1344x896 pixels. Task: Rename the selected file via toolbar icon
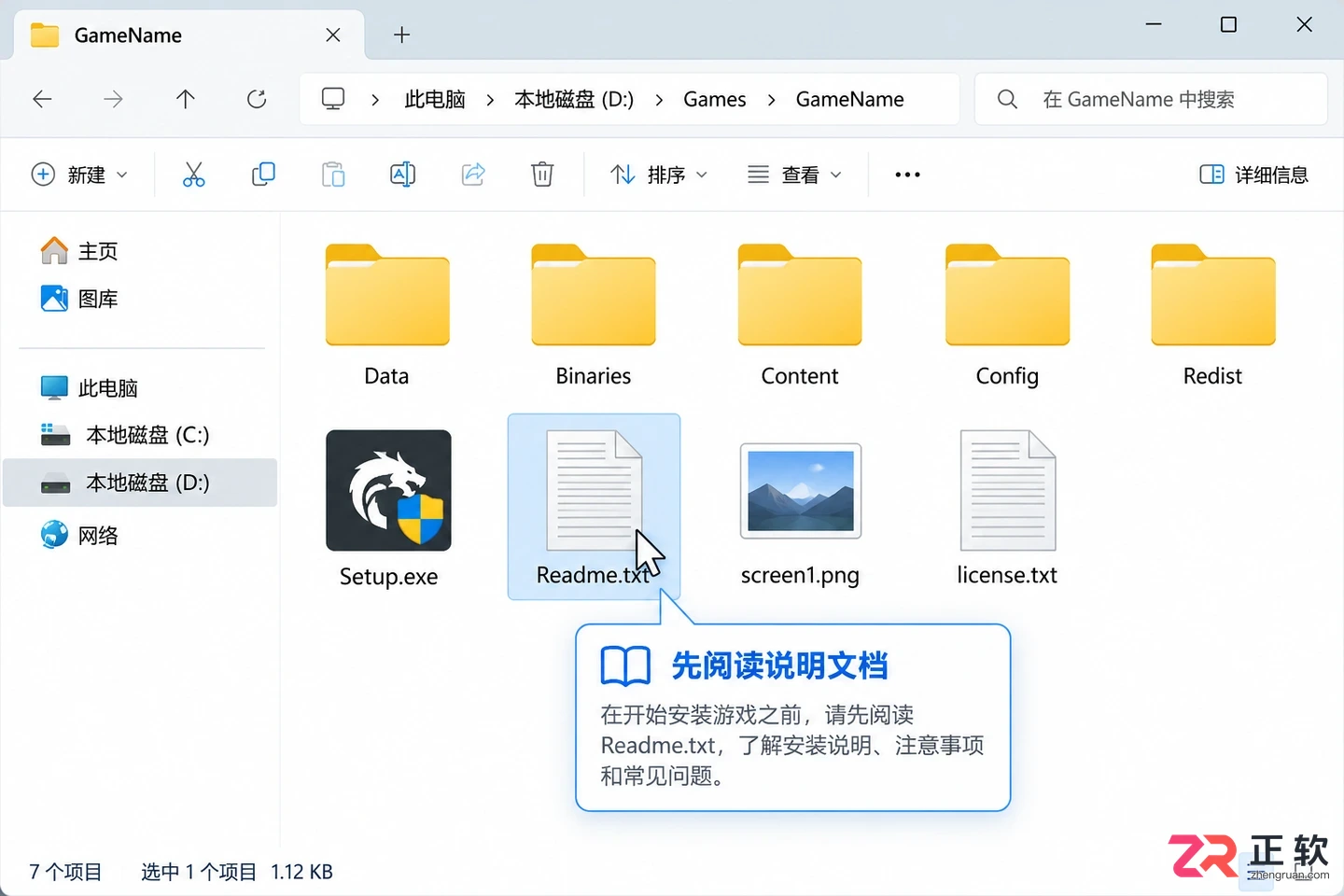point(402,175)
